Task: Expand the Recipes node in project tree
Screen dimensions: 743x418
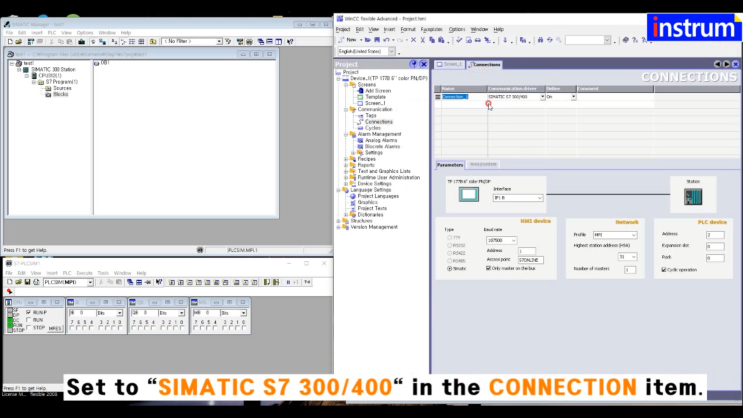Action: 346,159
